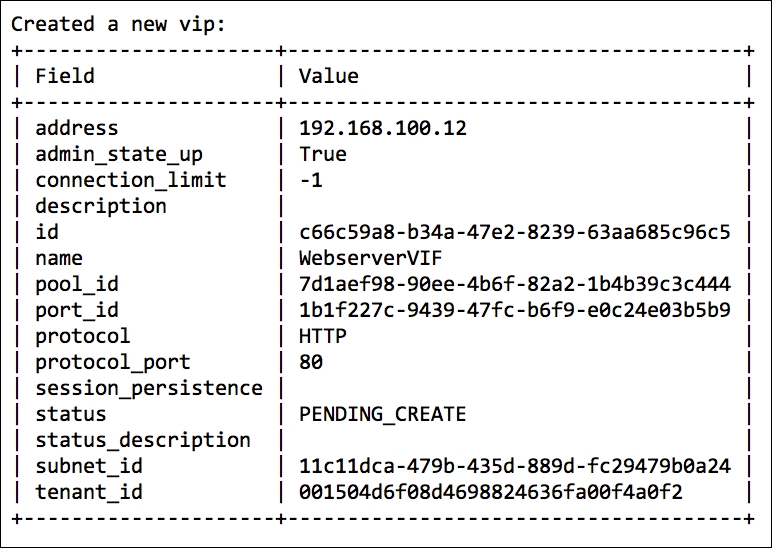Screen dimensions: 772x548
Task: Select the id value starting with c66c59a8
Action: click(x=514, y=232)
